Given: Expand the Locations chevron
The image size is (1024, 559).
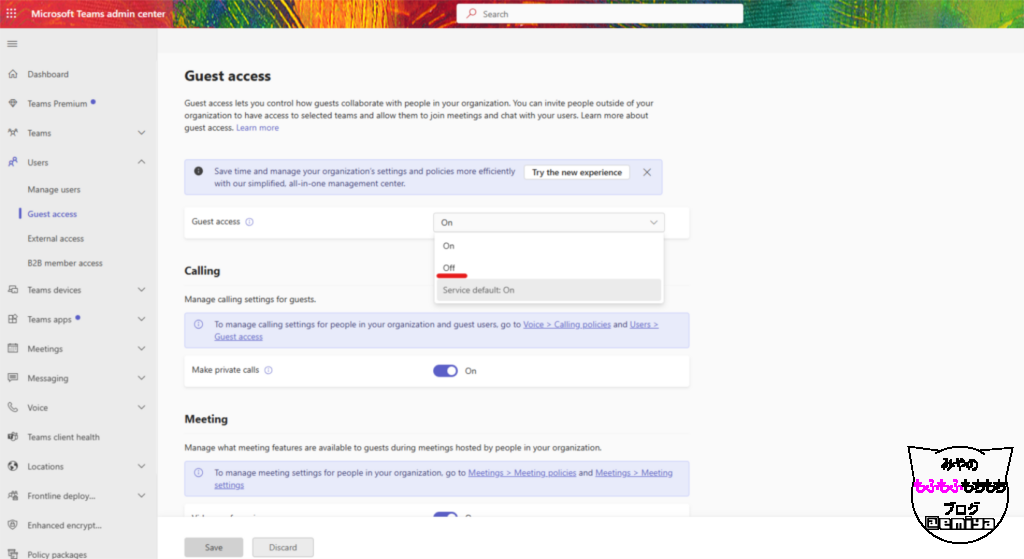Looking at the screenshot, I should click(x=142, y=466).
